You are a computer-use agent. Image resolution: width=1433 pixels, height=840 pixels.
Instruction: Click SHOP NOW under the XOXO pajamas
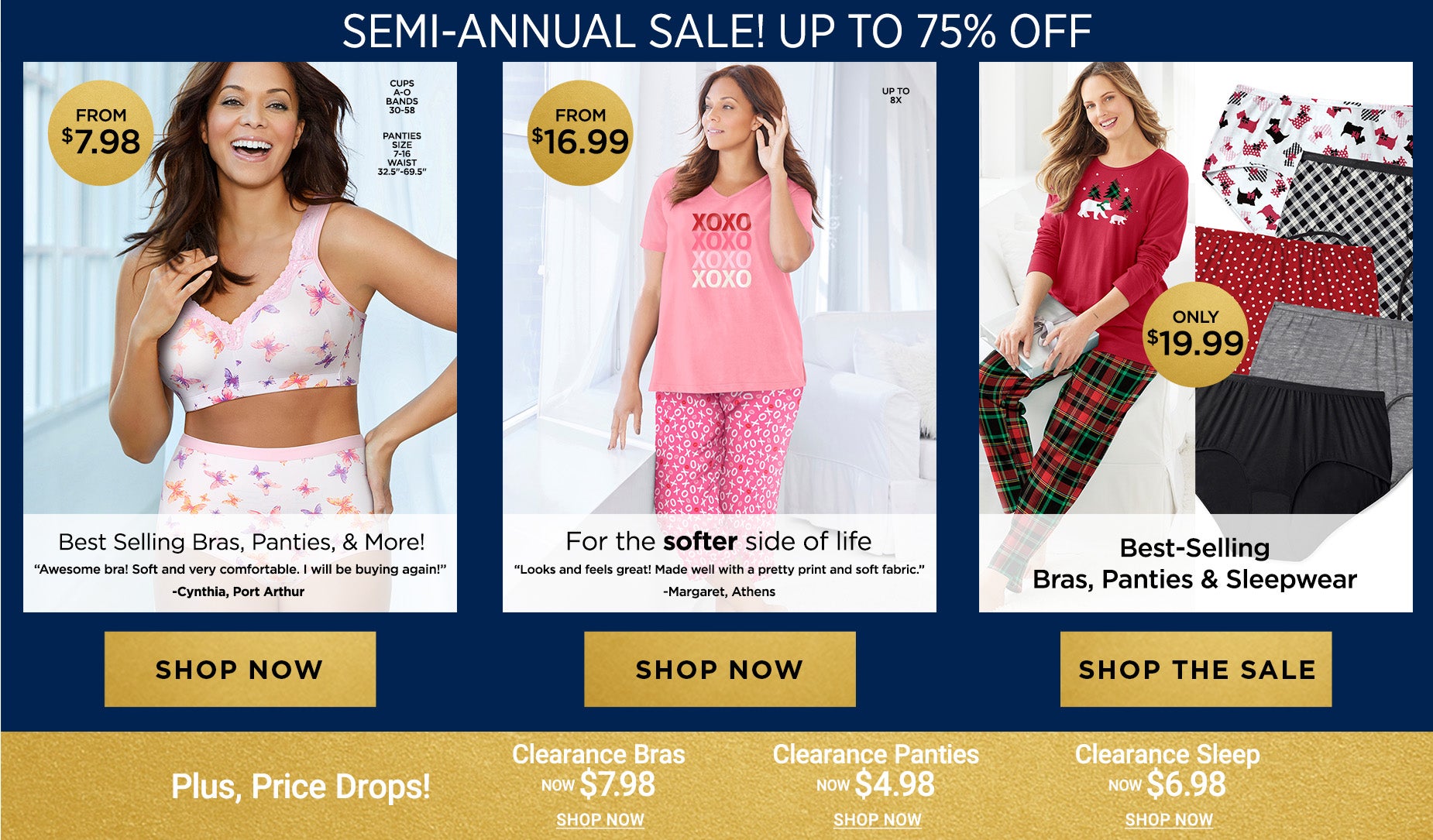tap(720, 669)
